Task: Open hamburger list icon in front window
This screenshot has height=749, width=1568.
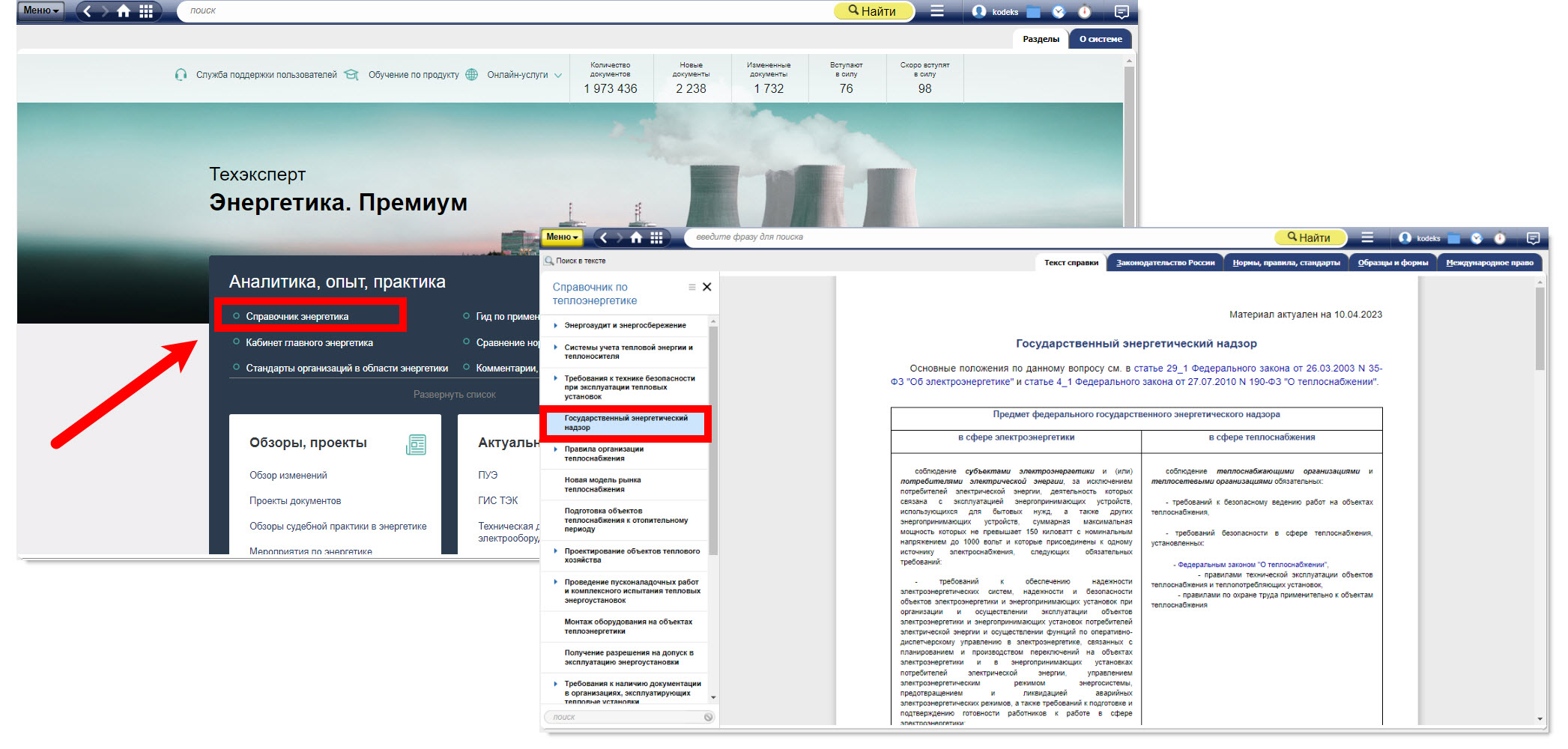Action: click(x=1367, y=237)
